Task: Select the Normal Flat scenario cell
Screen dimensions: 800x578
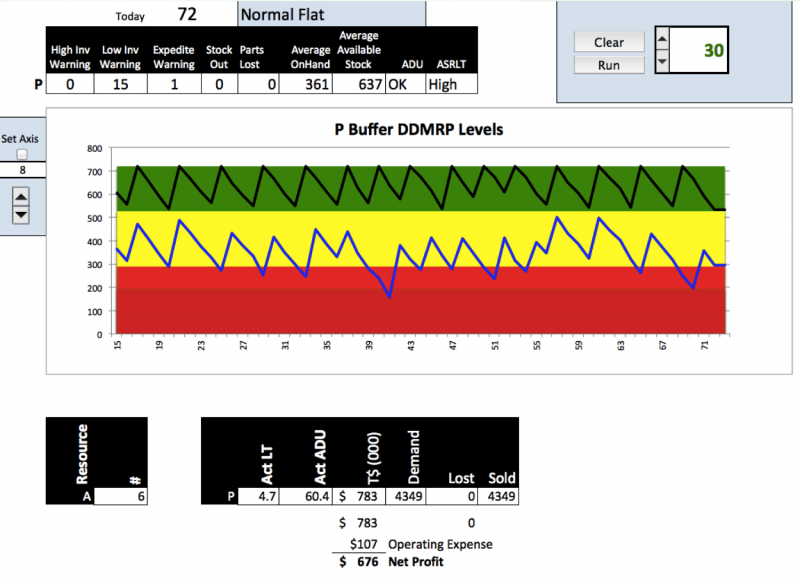Action: tap(331, 15)
